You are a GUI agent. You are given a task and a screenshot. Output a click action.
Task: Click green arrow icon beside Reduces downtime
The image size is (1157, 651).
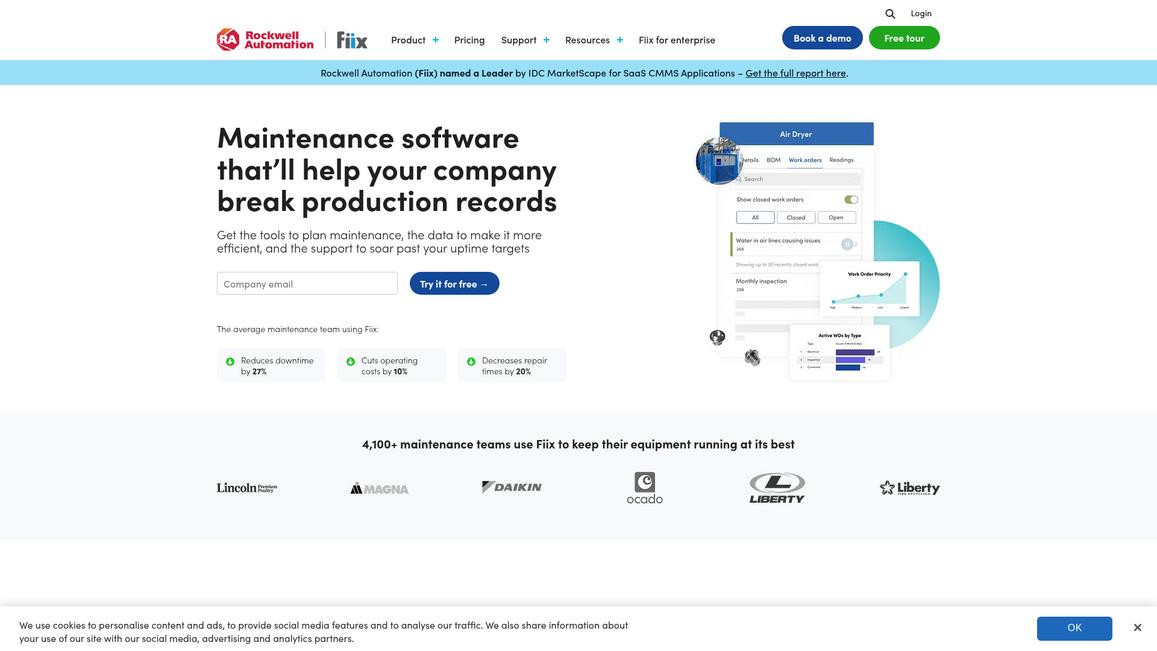click(229, 362)
